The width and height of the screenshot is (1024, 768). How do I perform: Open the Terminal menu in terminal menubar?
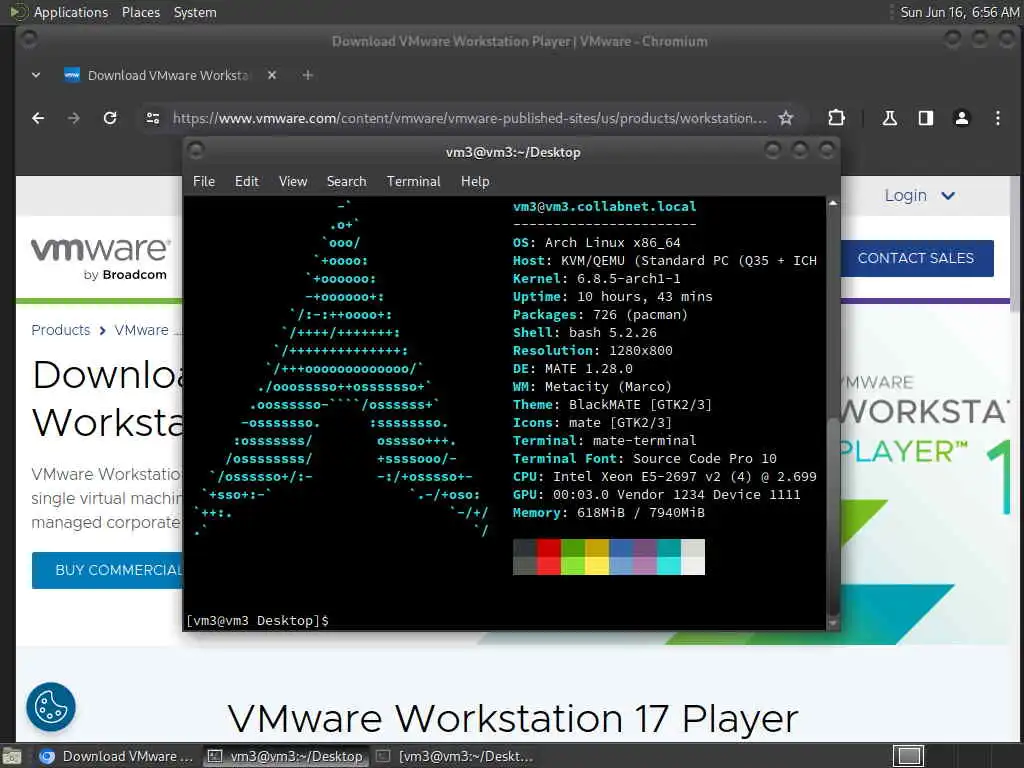point(413,182)
